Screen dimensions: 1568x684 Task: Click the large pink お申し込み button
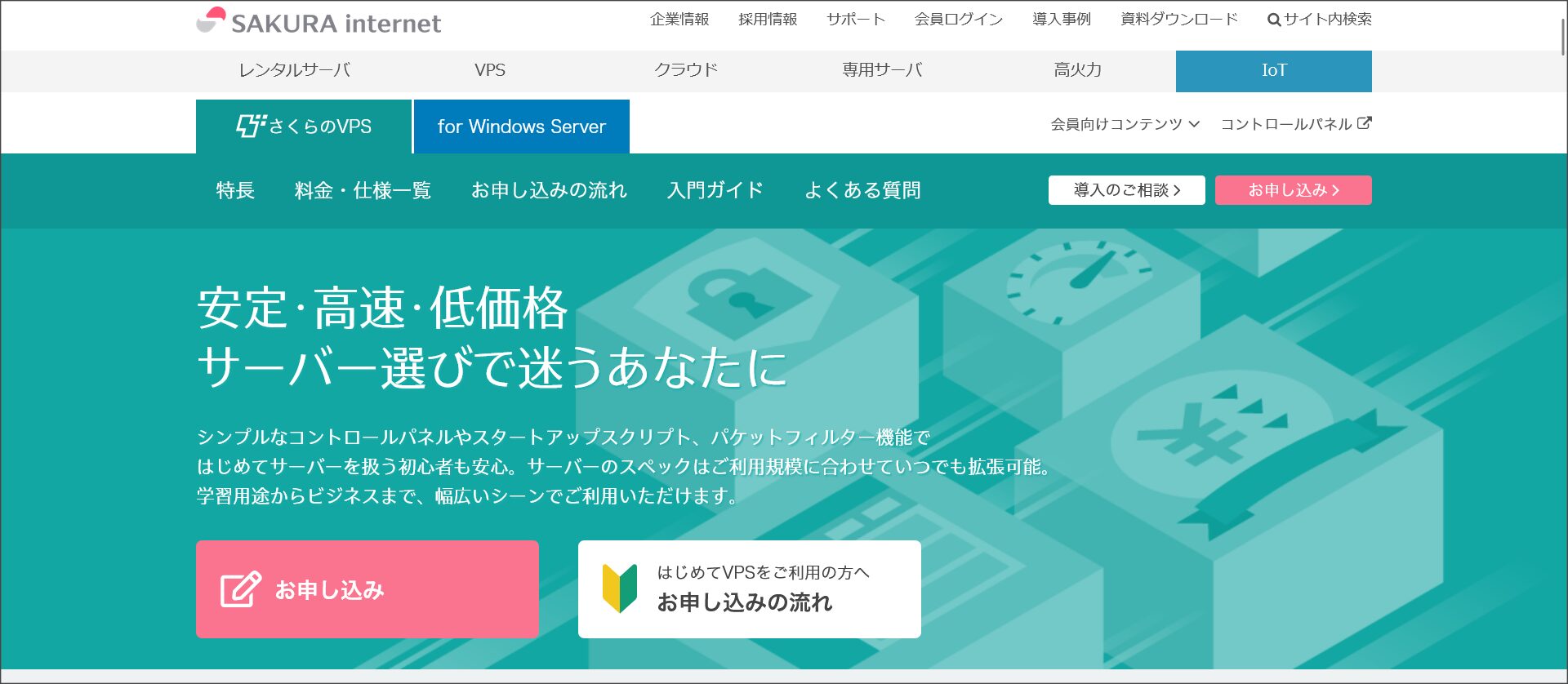click(367, 589)
